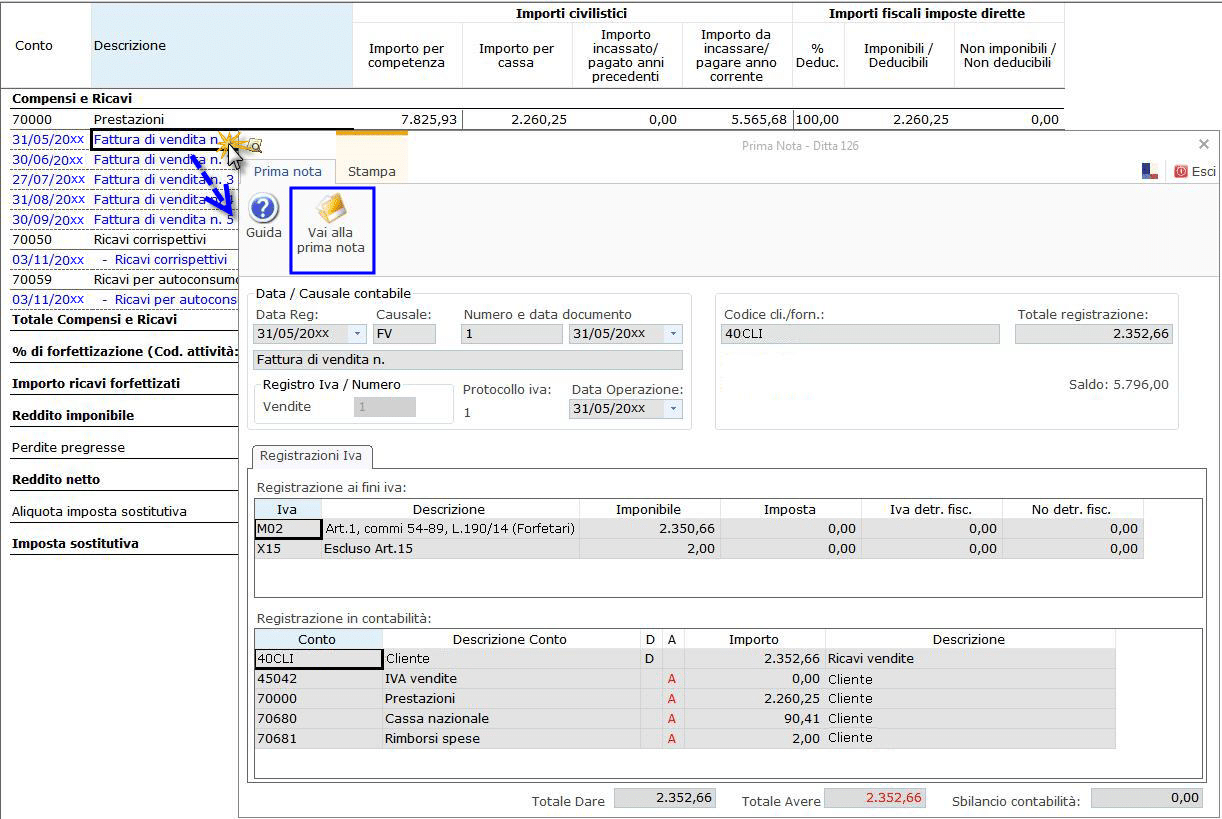Open the Registrazioni Iva tab
This screenshot has height=819, width=1222.
coord(310,456)
